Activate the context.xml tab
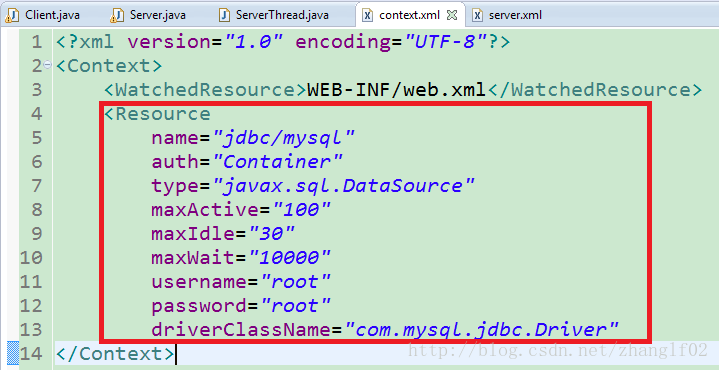The image size is (719, 370). pyautogui.click(x=409, y=15)
